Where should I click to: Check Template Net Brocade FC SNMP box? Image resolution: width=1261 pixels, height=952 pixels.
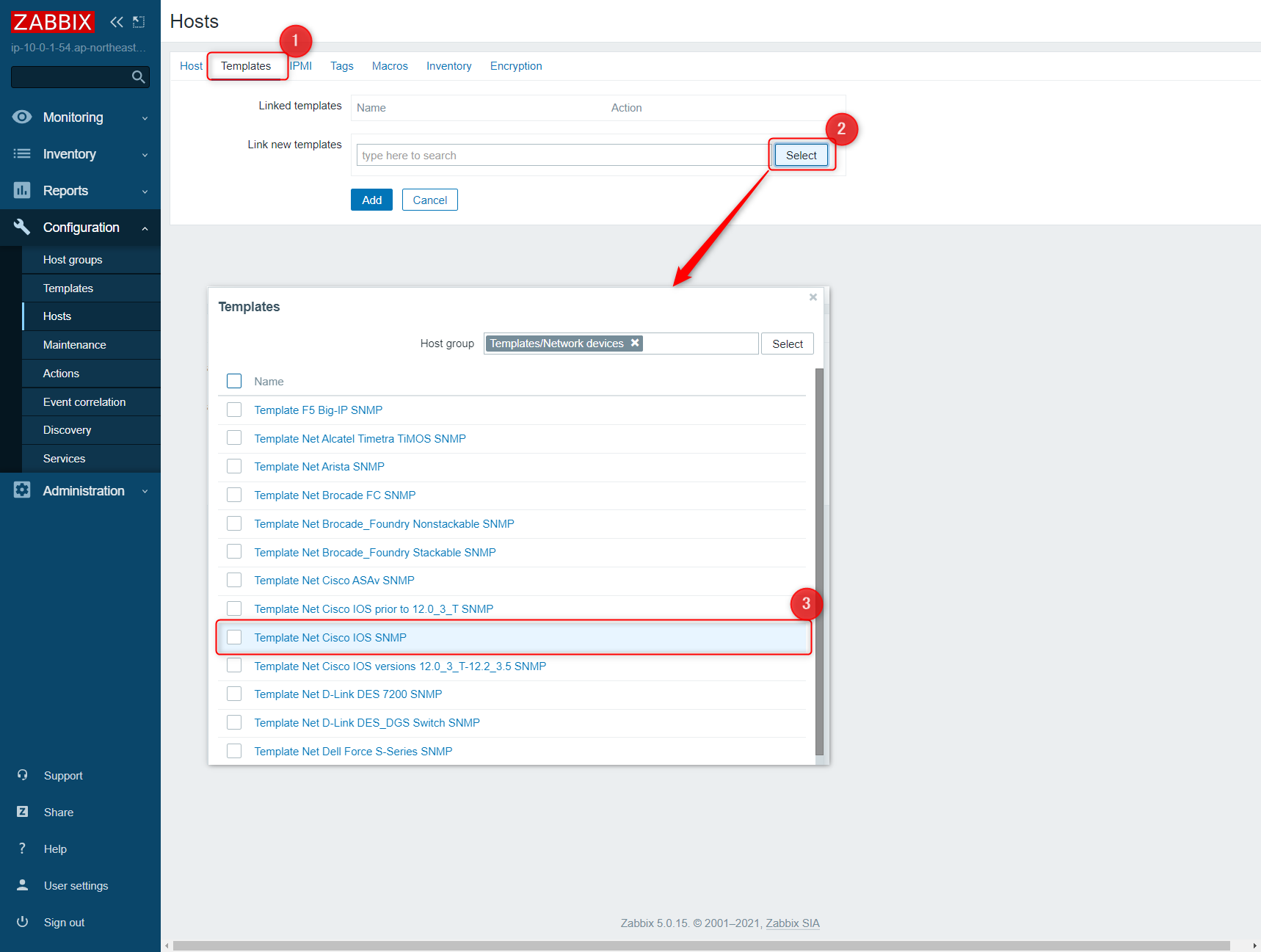234,495
